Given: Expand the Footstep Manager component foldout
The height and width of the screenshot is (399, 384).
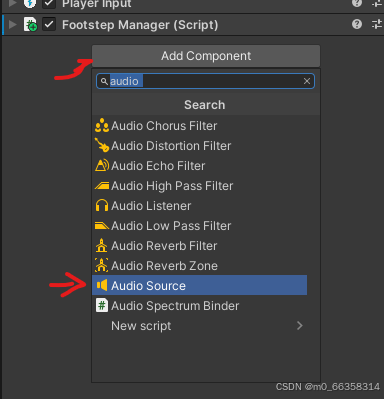Looking at the screenshot, I should click(x=13, y=25).
